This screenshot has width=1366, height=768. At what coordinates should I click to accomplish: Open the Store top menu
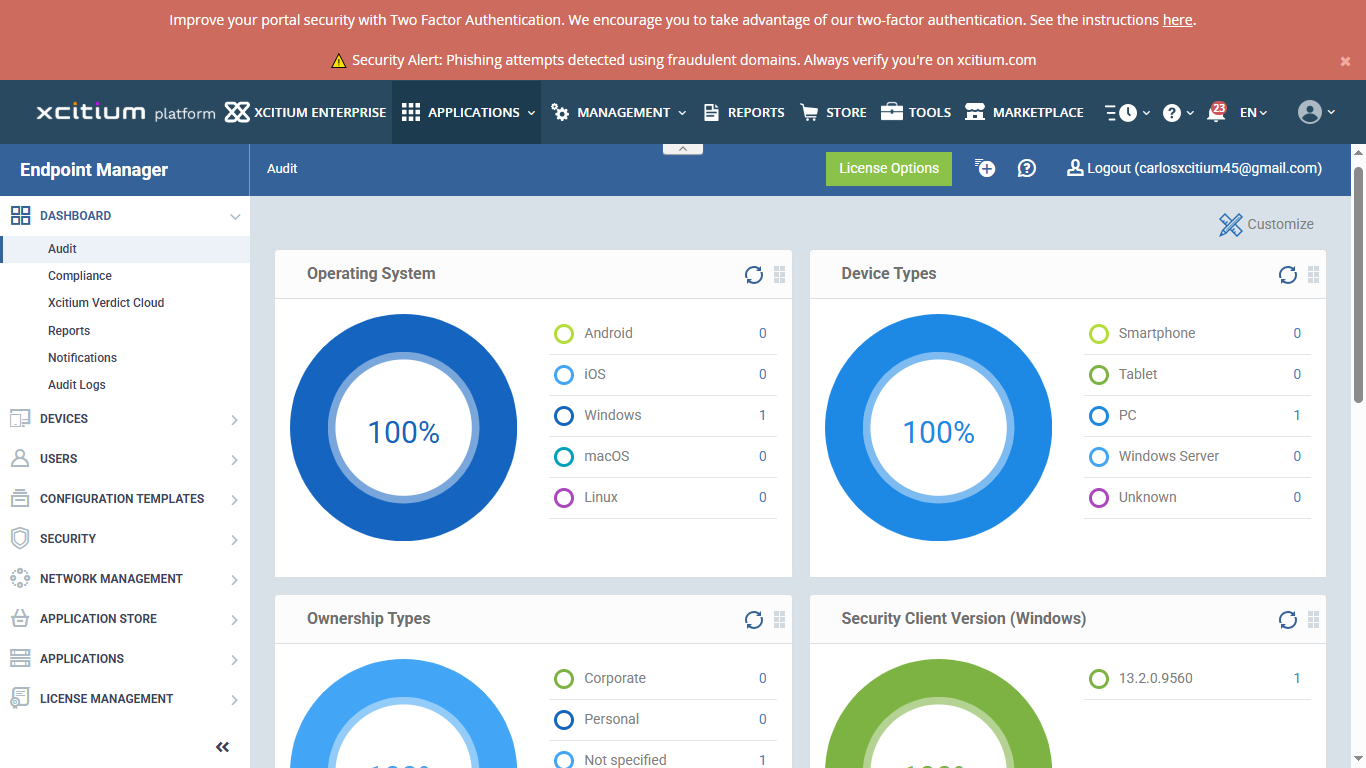click(x=834, y=113)
